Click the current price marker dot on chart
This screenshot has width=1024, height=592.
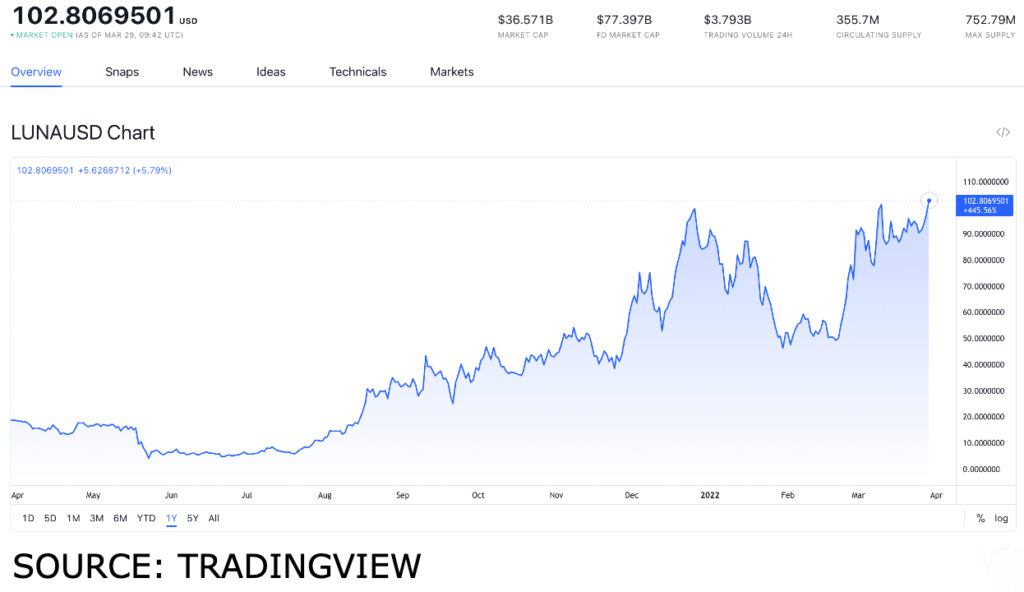(929, 201)
